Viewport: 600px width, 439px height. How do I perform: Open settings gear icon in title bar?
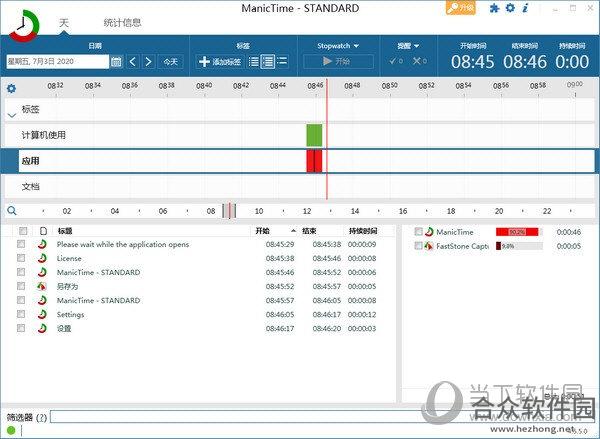click(x=510, y=8)
